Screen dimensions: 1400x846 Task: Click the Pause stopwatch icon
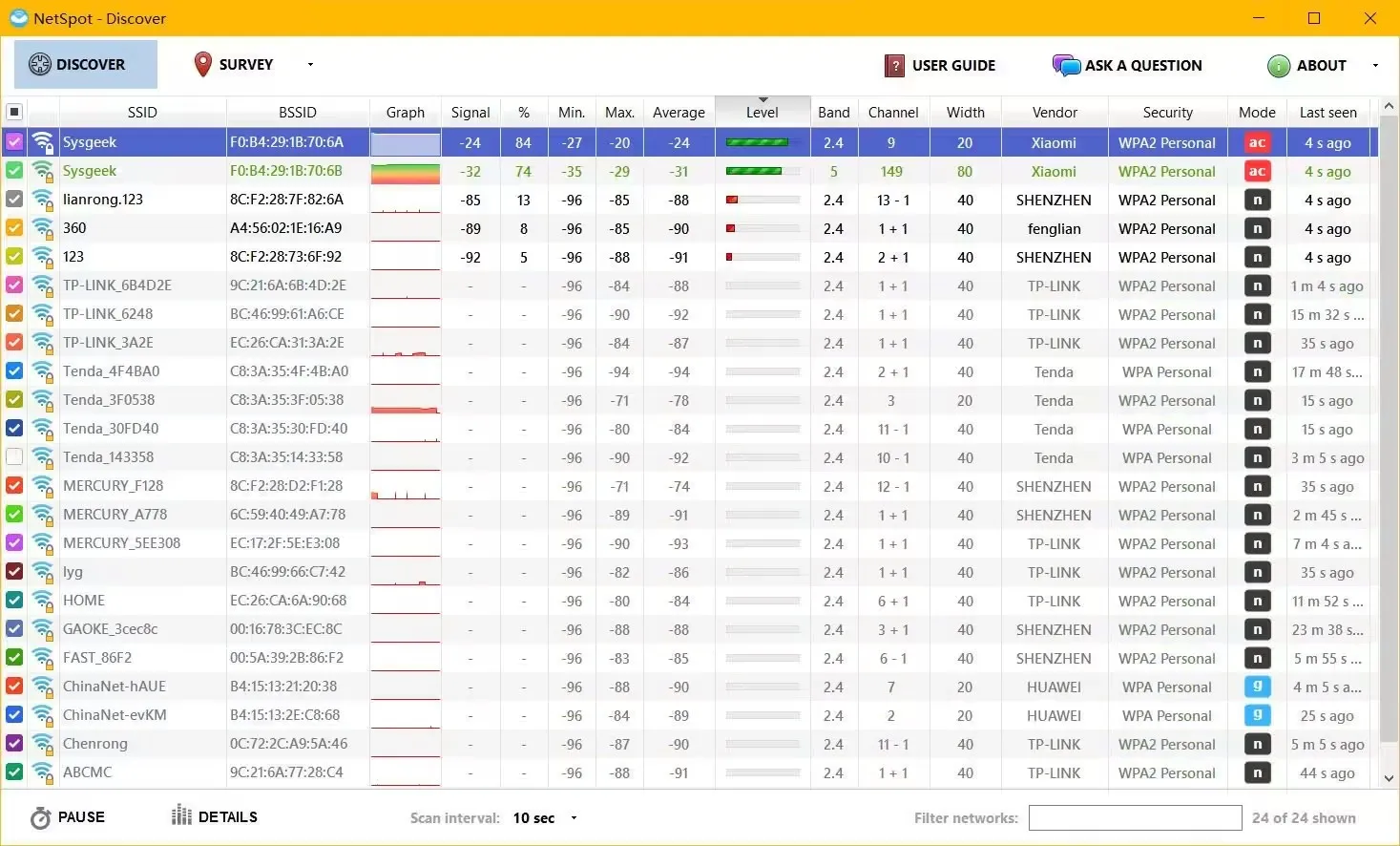(40, 818)
